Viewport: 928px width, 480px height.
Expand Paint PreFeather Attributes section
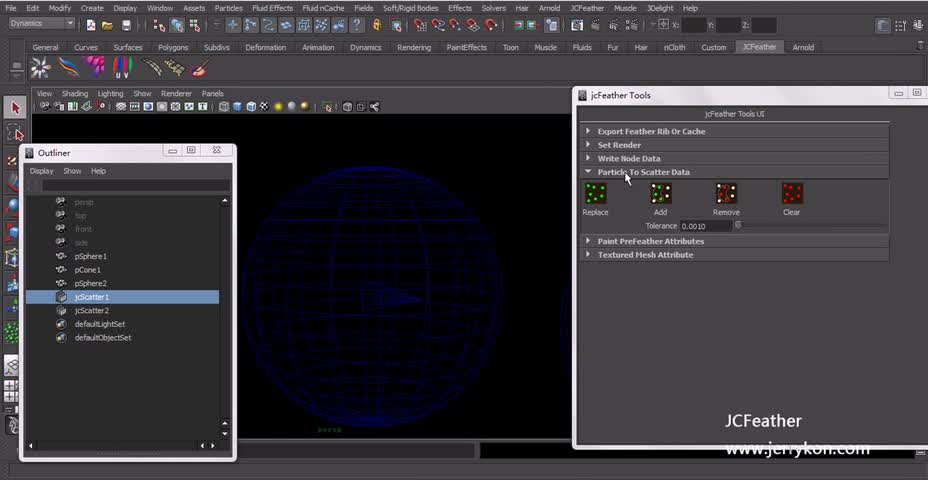(650, 241)
